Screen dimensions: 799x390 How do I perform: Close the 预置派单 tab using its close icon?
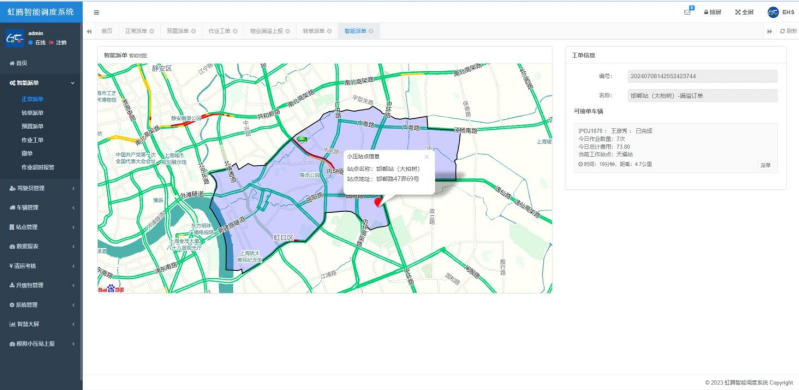click(x=193, y=31)
